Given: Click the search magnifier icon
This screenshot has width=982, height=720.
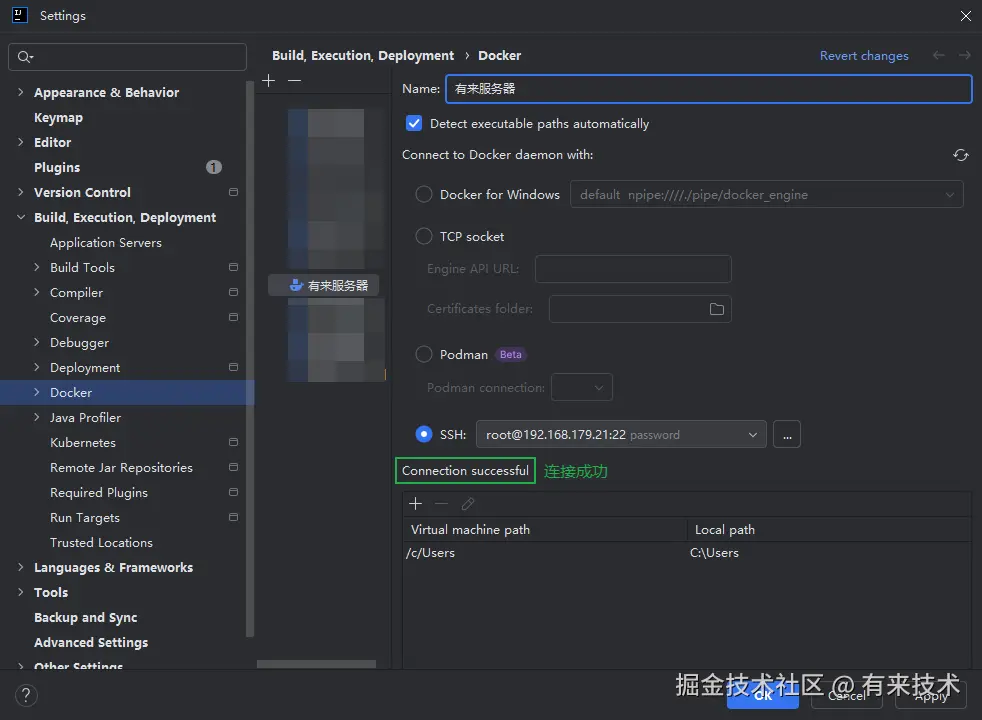Looking at the screenshot, I should coord(24,57).
